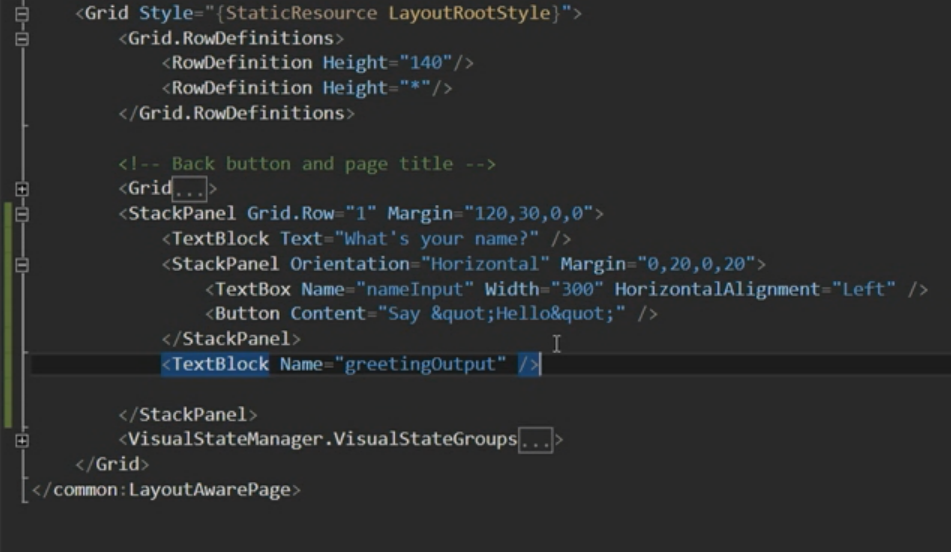Viewport: 951px width, 552px height.
Task: Expand VisualStateManager.VisualStateGroups node
Action: (22, 440)
